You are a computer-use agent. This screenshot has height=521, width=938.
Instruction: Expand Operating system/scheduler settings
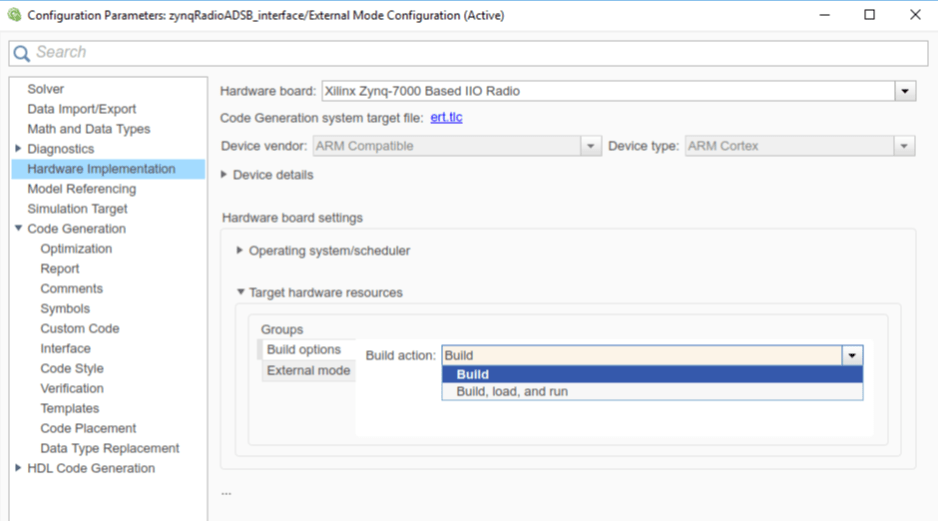coord(240,251)
